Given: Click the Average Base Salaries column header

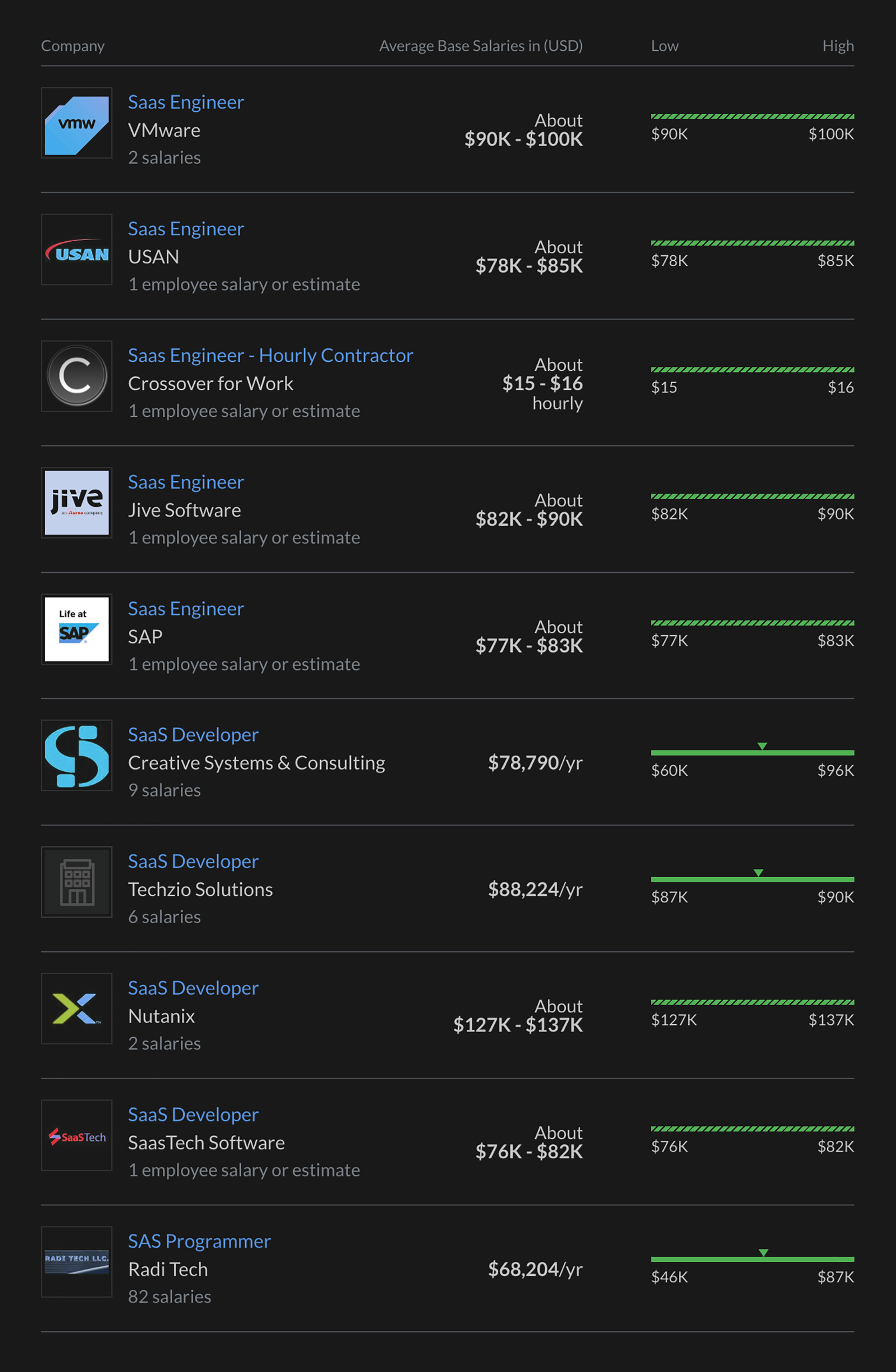Looking at the screenshot, I should [481, 45].
